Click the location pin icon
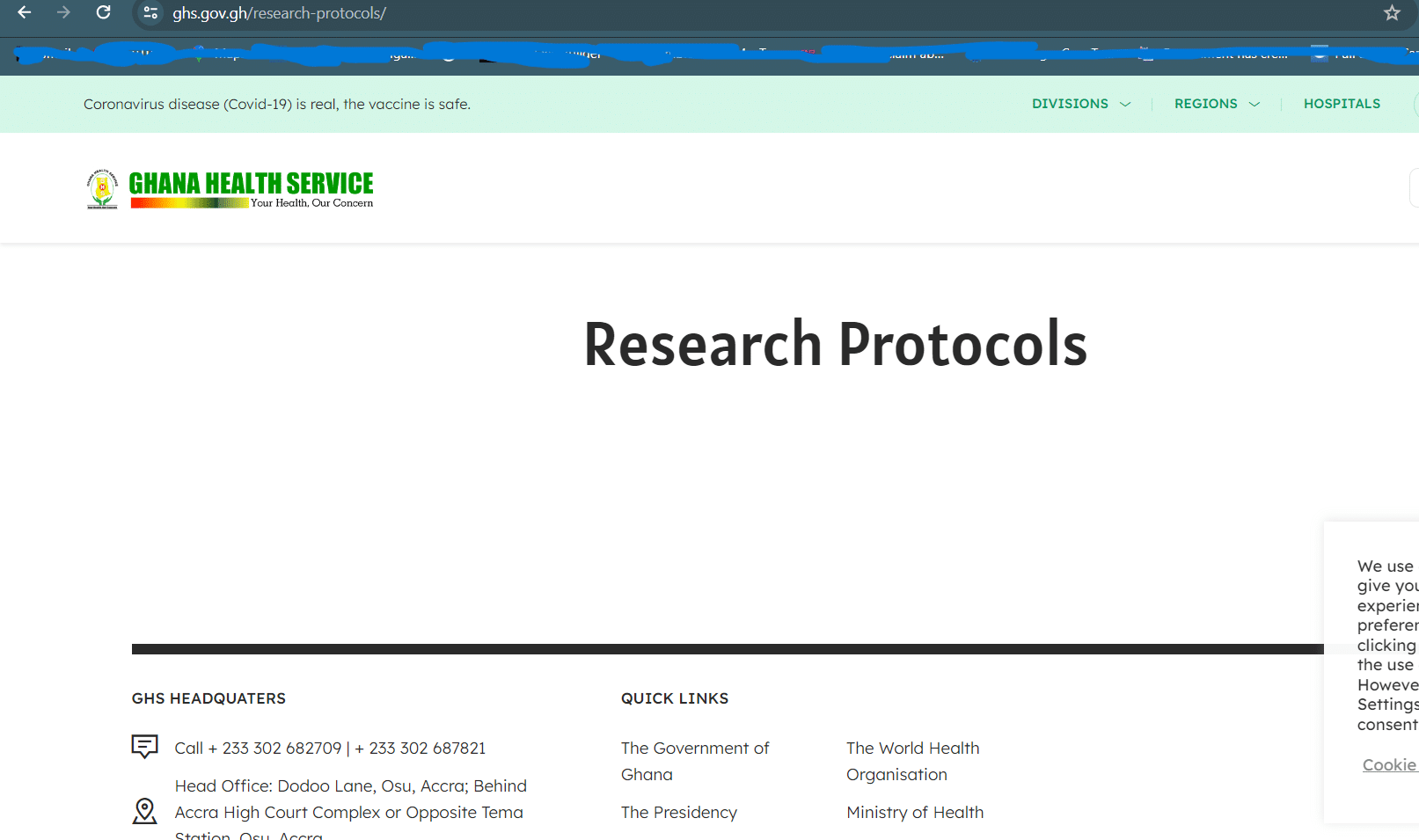The height and width of the screenshot is (840, 1419). tap(144, 811)
